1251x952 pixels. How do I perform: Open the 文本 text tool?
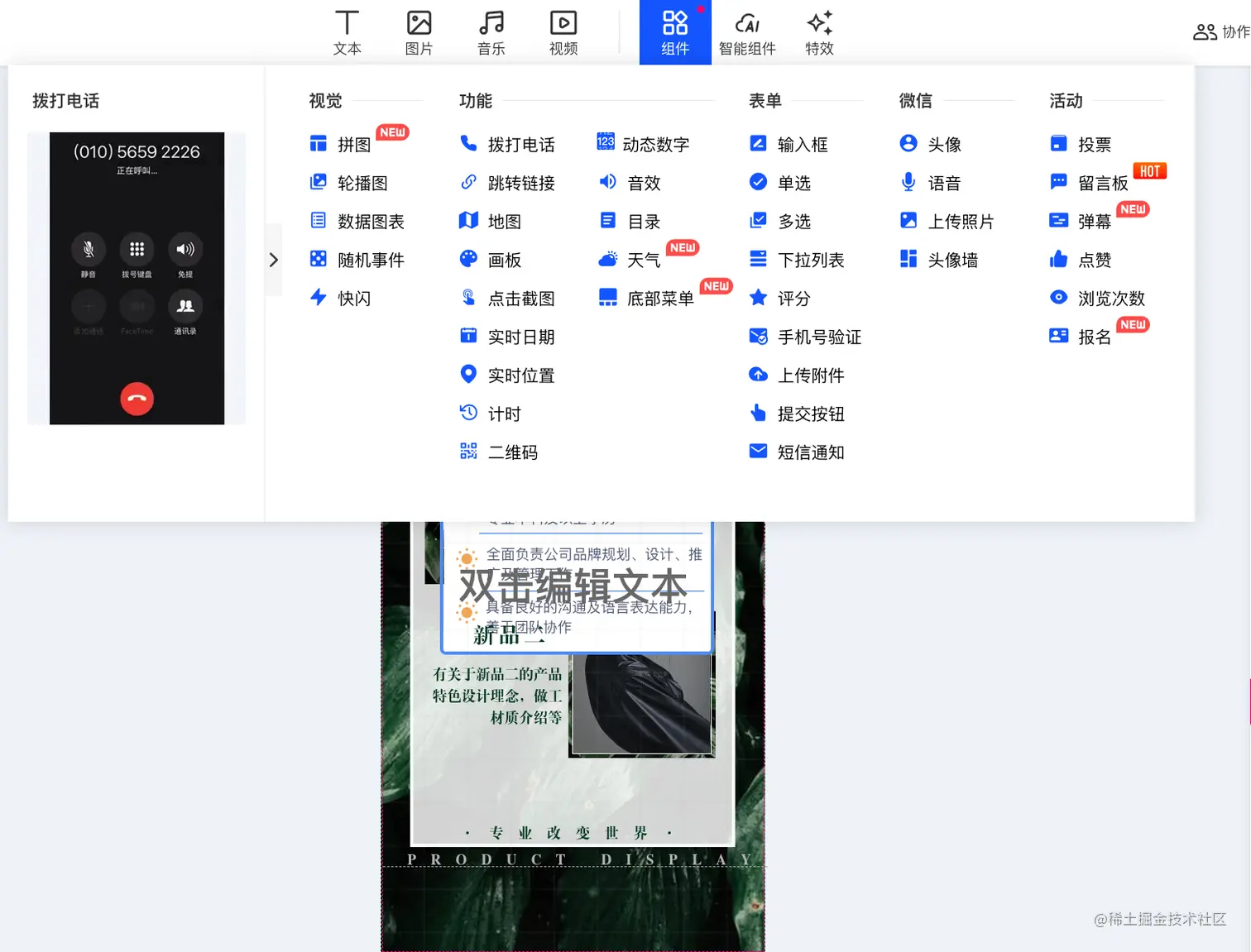pyautogui.click(x=347, y=32)
